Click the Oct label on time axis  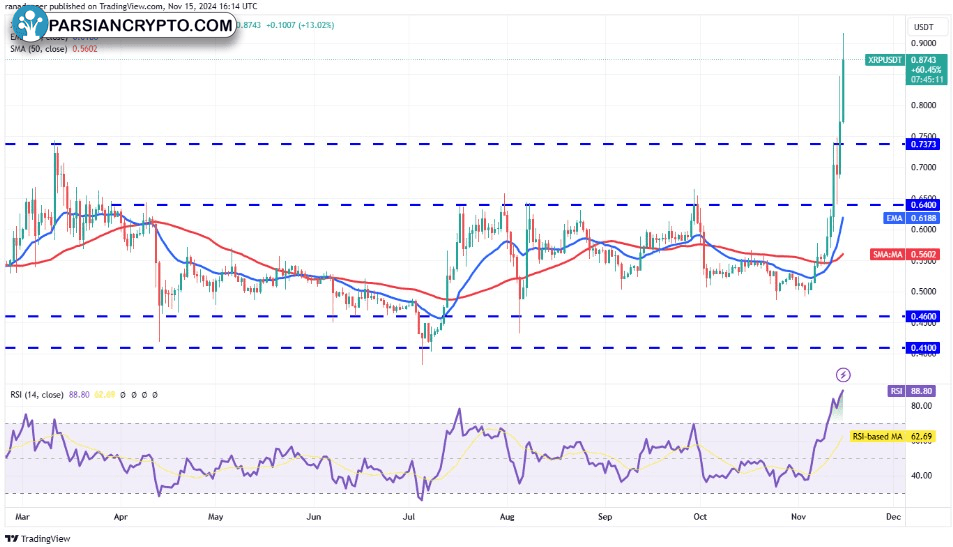point(700,517)
